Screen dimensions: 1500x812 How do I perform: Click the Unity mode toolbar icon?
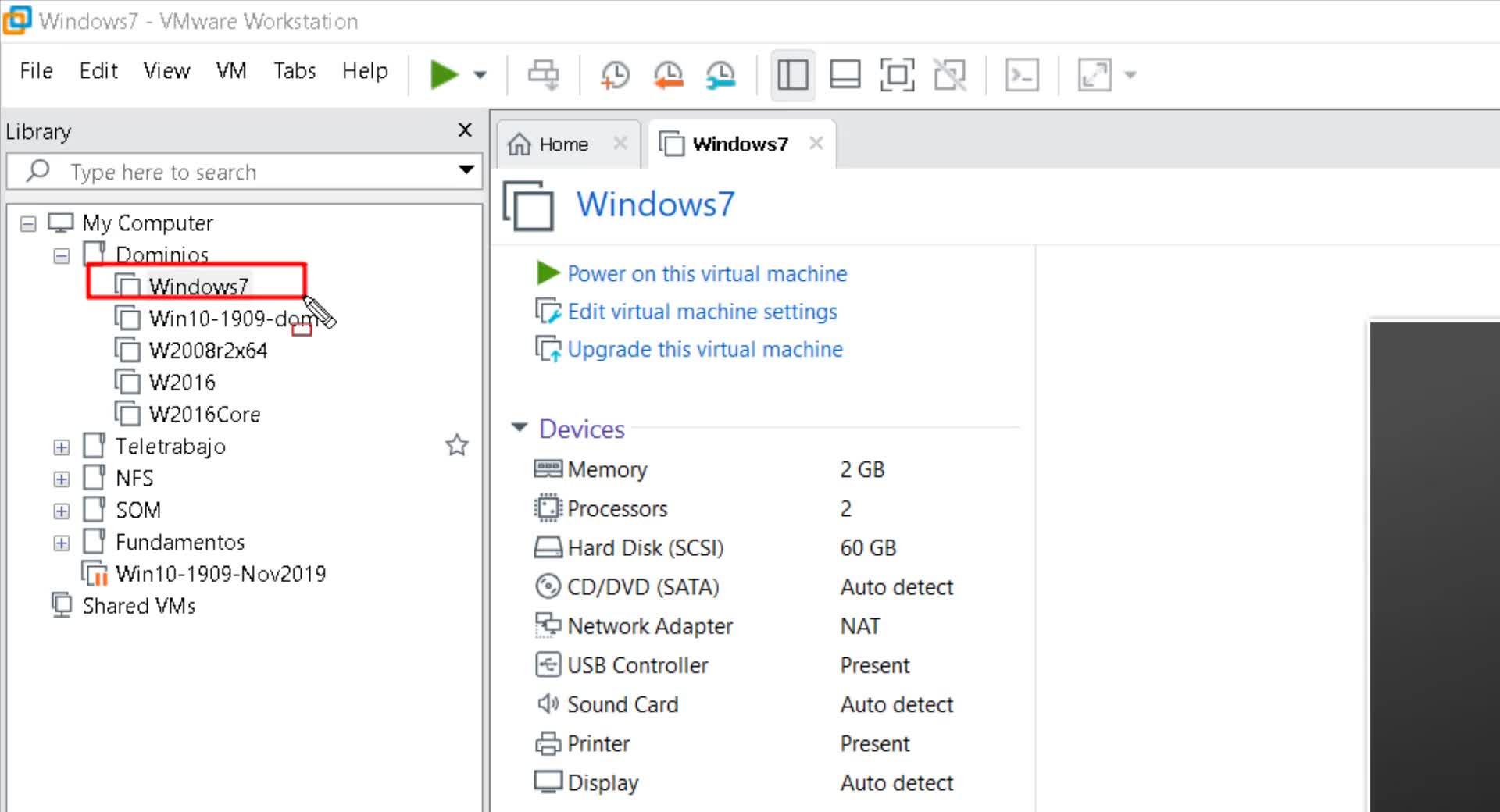(949, 75)
